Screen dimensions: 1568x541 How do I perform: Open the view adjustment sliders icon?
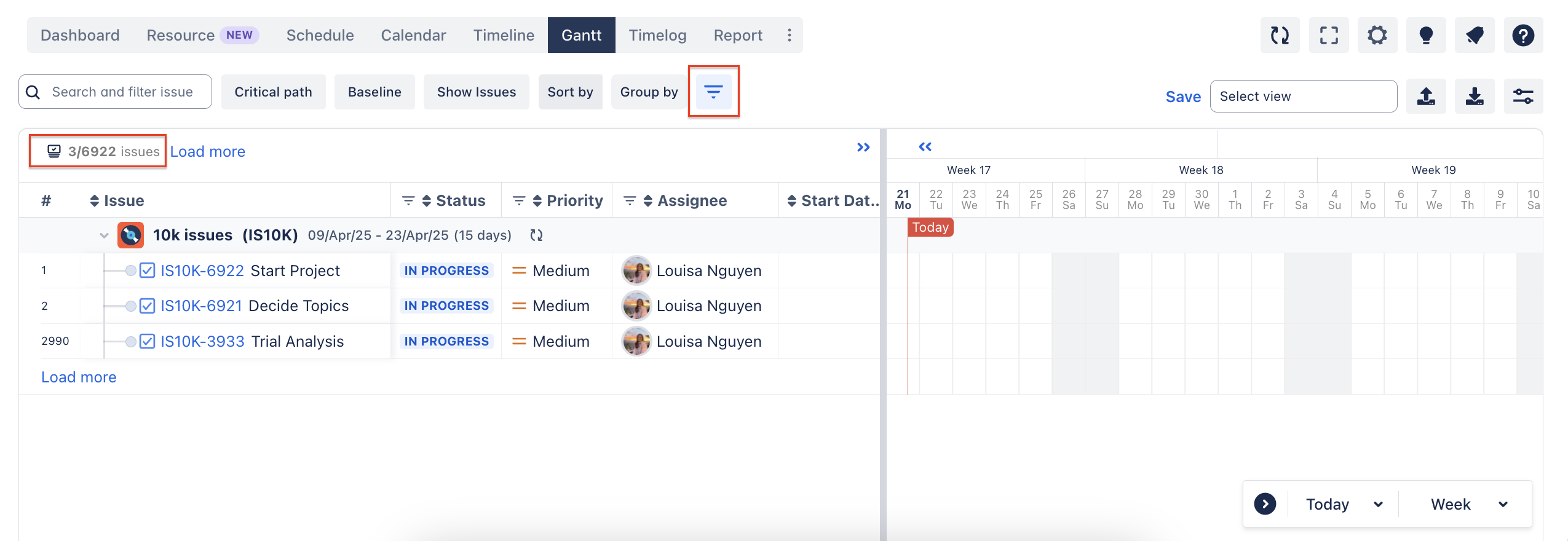[1522, 97]
